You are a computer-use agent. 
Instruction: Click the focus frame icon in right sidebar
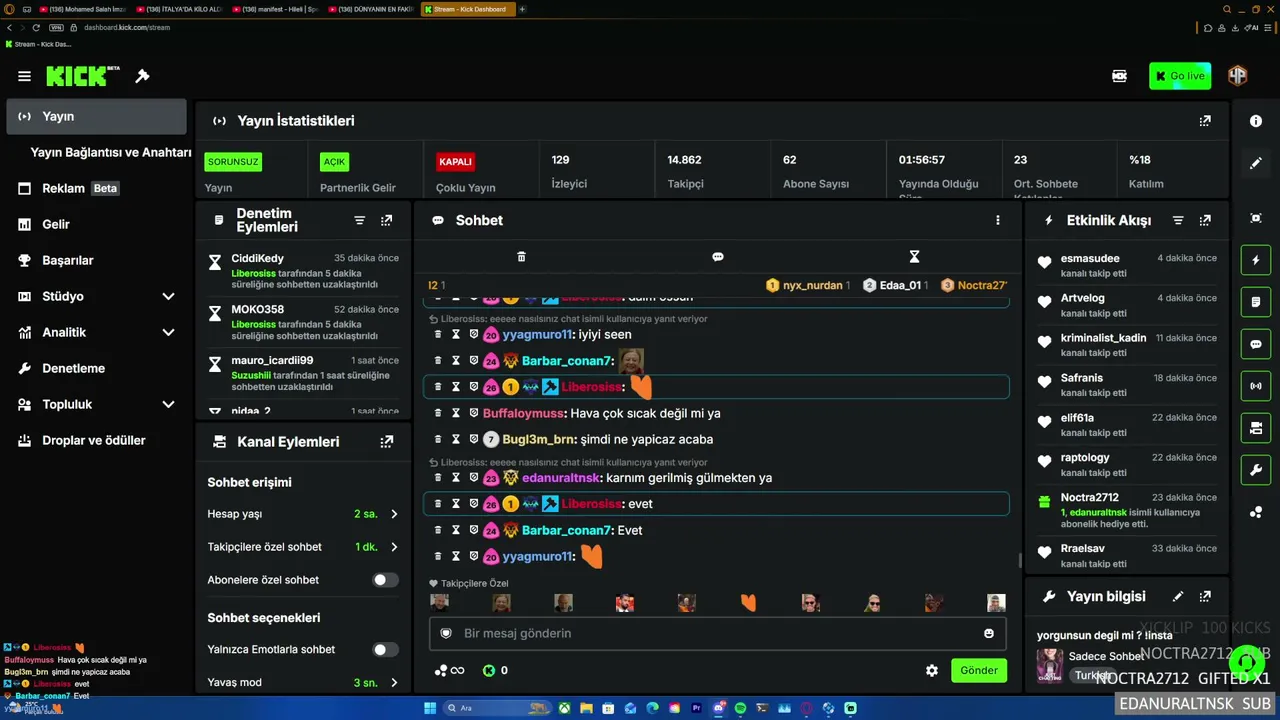point(1256,218)
